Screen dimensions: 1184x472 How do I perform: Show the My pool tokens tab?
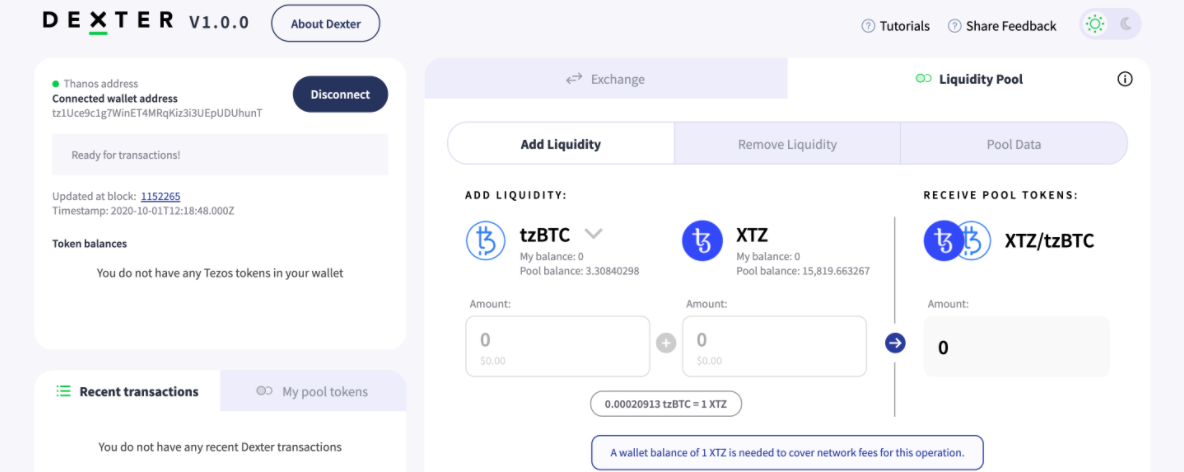(x=313, y=391)
